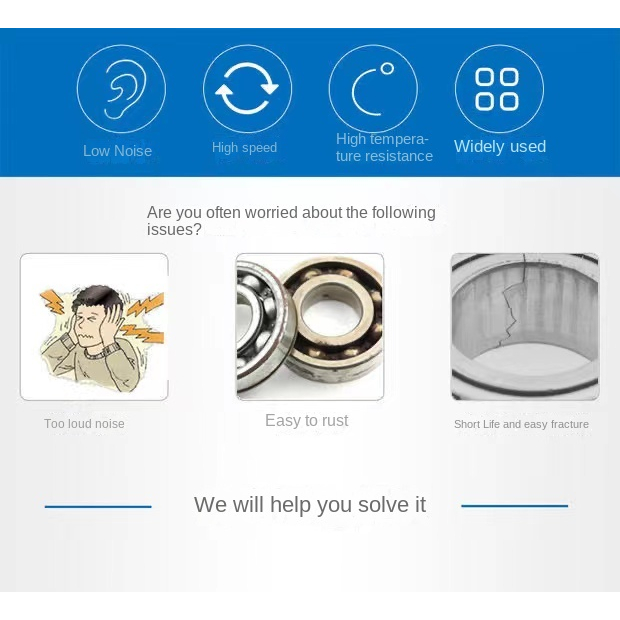This screenshot has width=620, height=620.
Task: Open the cracked bearing ring photo
Action: click(525, 327)
